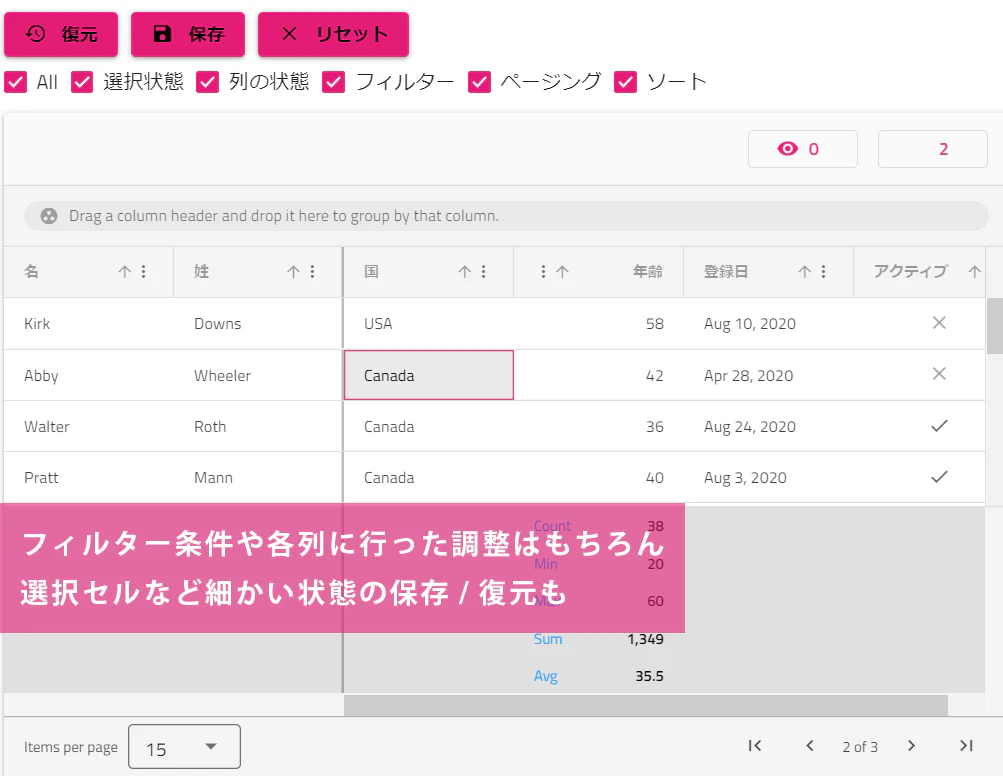Image resolution: width=1003 pixels, height=776 pixels.
Task: Click the 登録日 column header title
Action: tap(726, 272)
